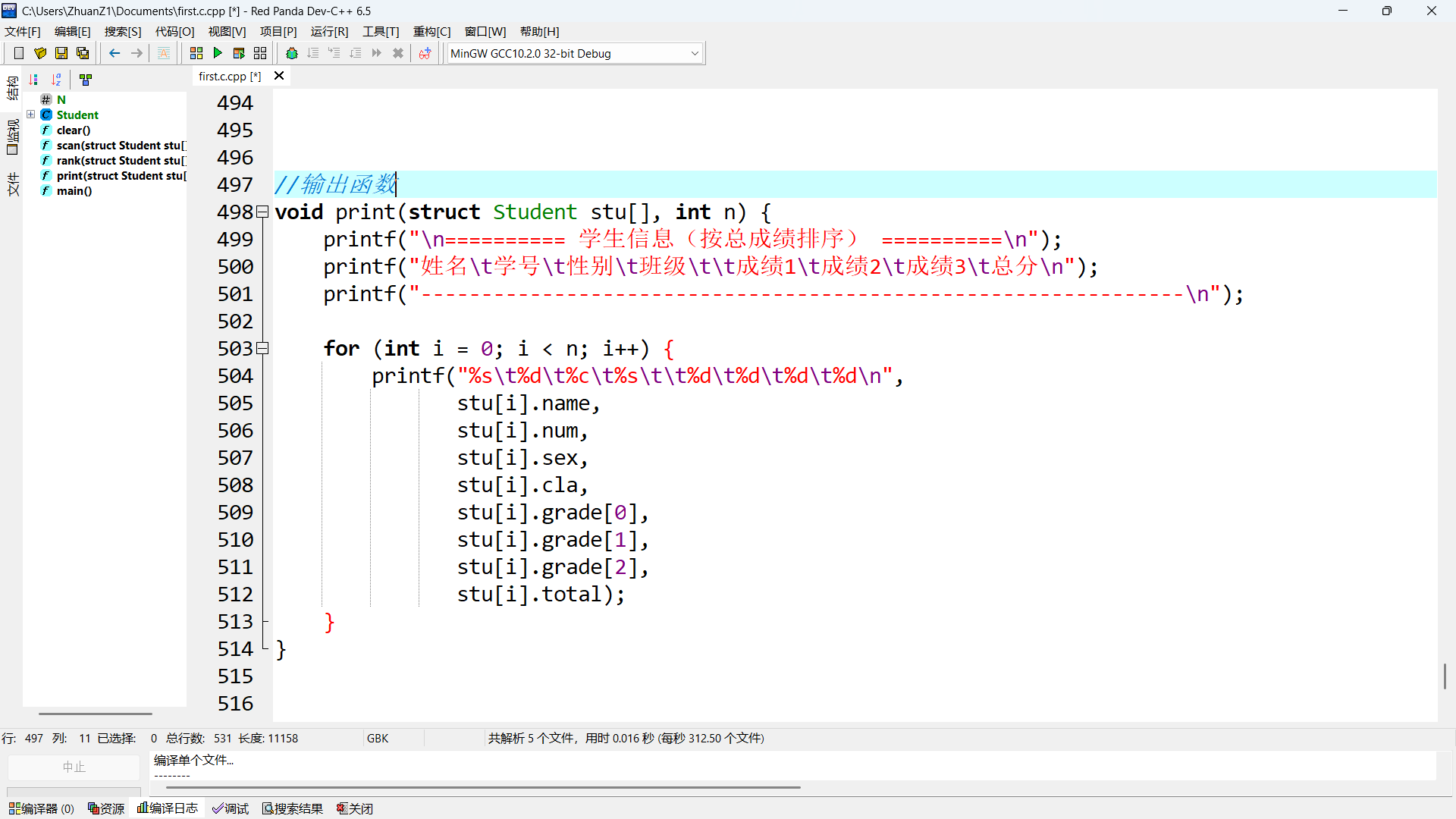Click the Save All icon
The image size is (1456, 819).
click(83, 53)
